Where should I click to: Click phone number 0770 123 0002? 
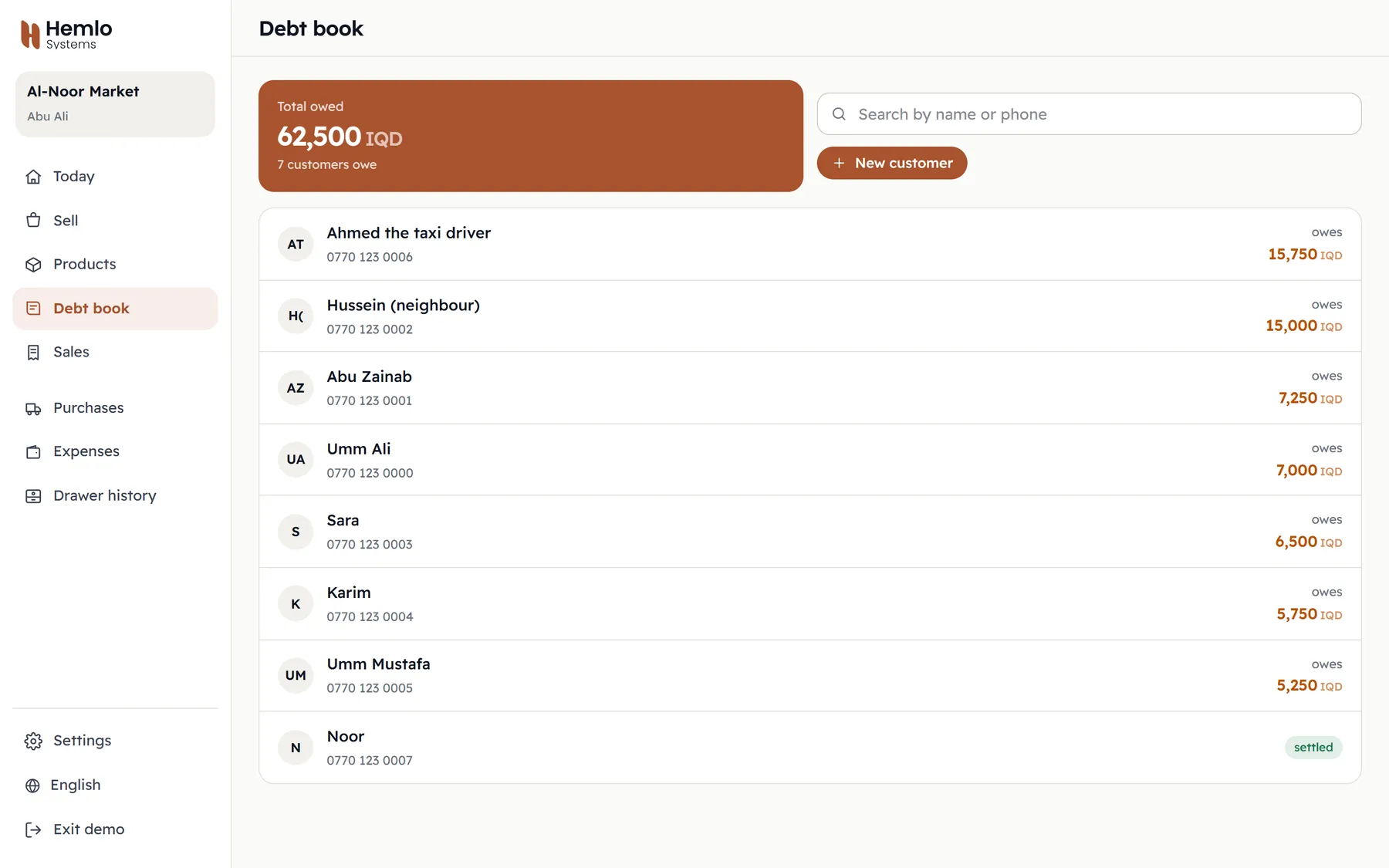tap(369, 329)
